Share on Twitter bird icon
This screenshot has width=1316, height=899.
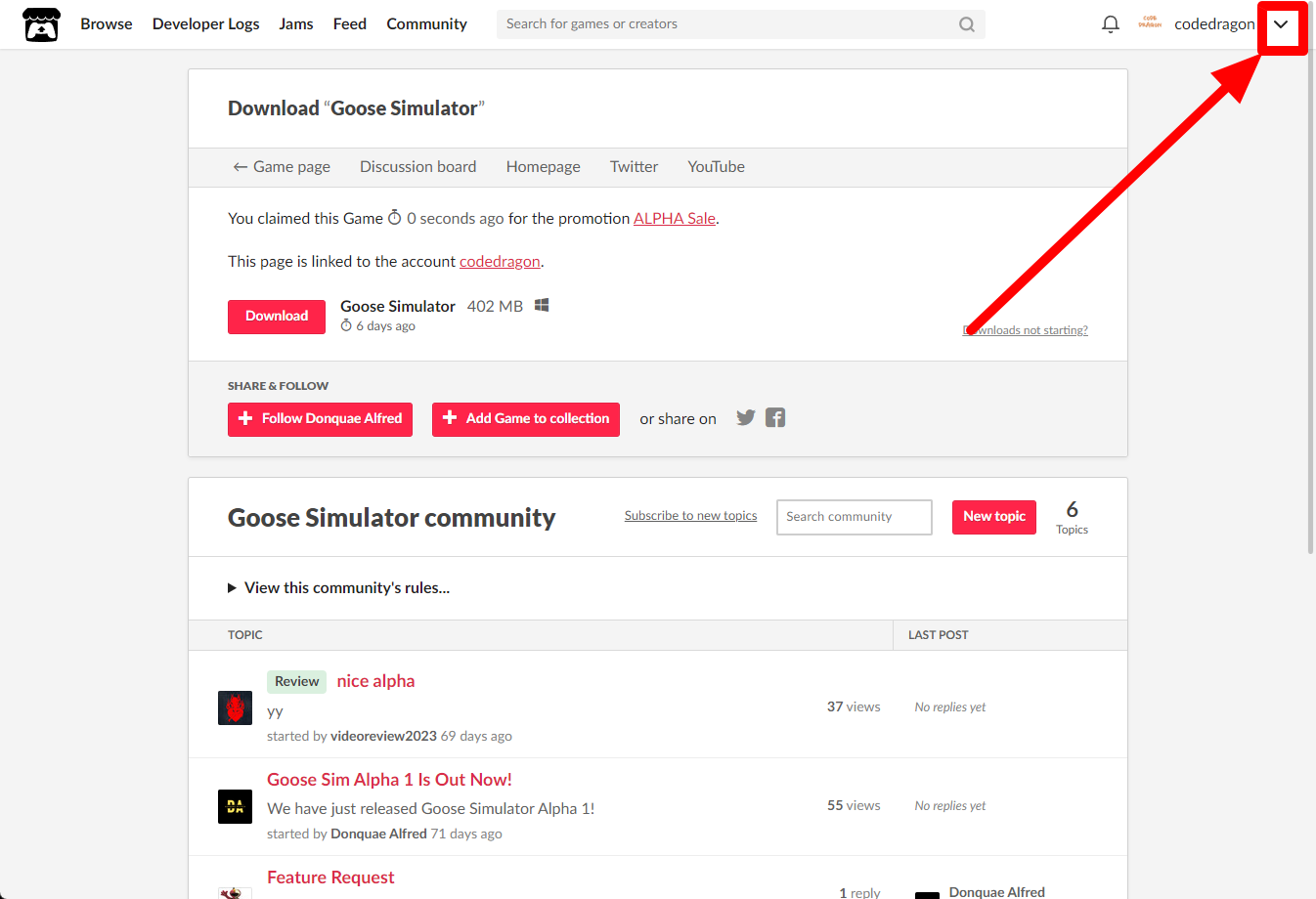tap(746, 417)
